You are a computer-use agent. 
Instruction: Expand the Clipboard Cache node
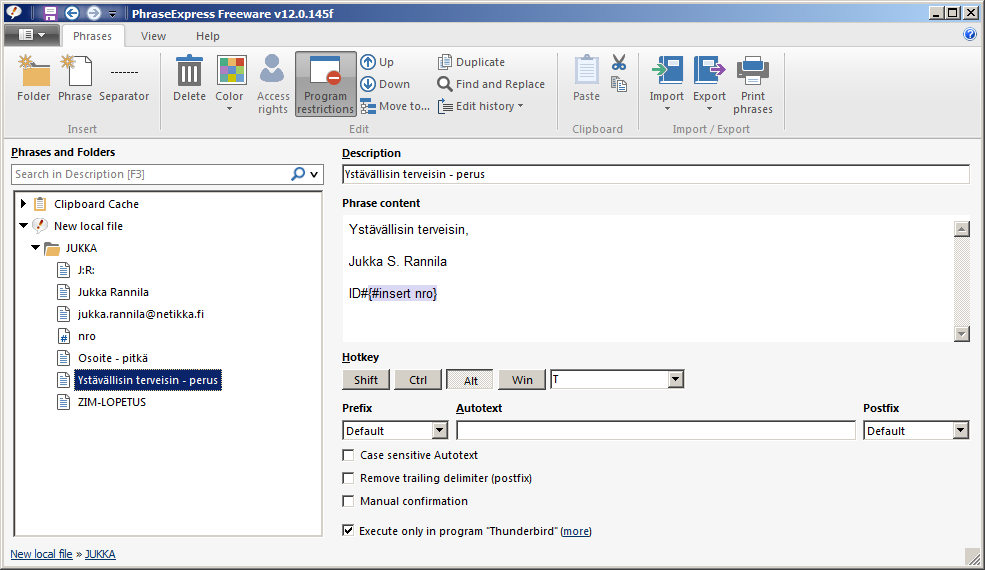pyautogui.click(x=23, y=204)
